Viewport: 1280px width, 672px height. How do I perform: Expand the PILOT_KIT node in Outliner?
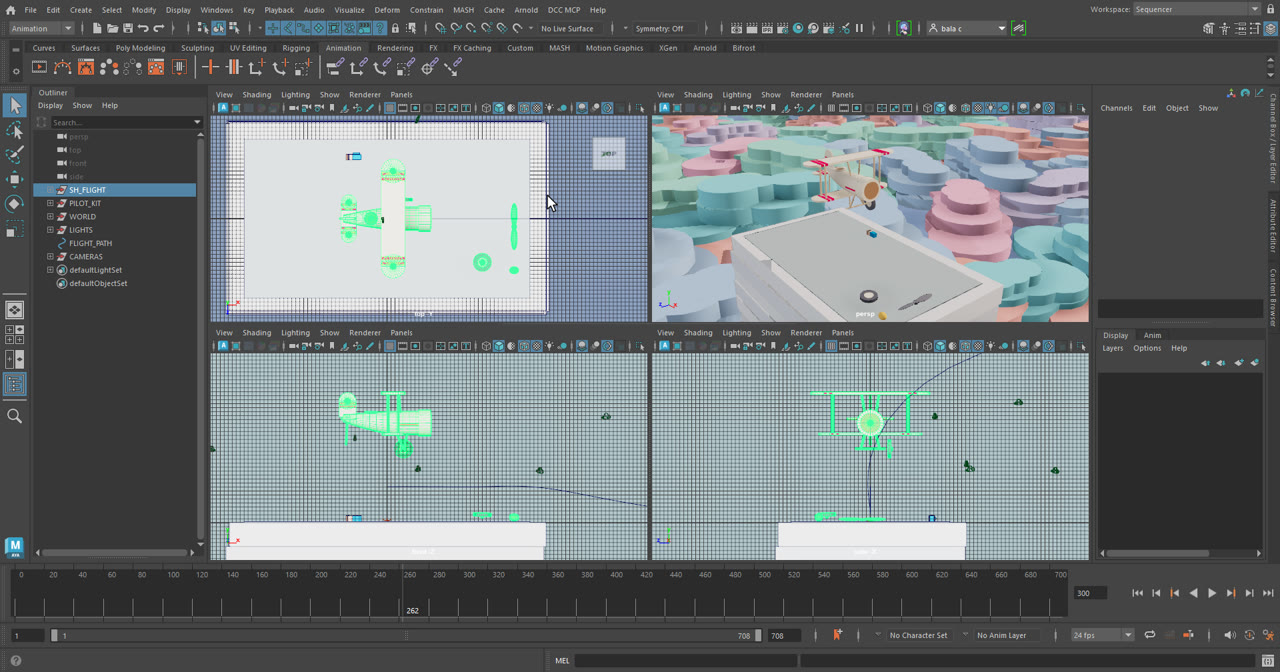coord(50,203)
